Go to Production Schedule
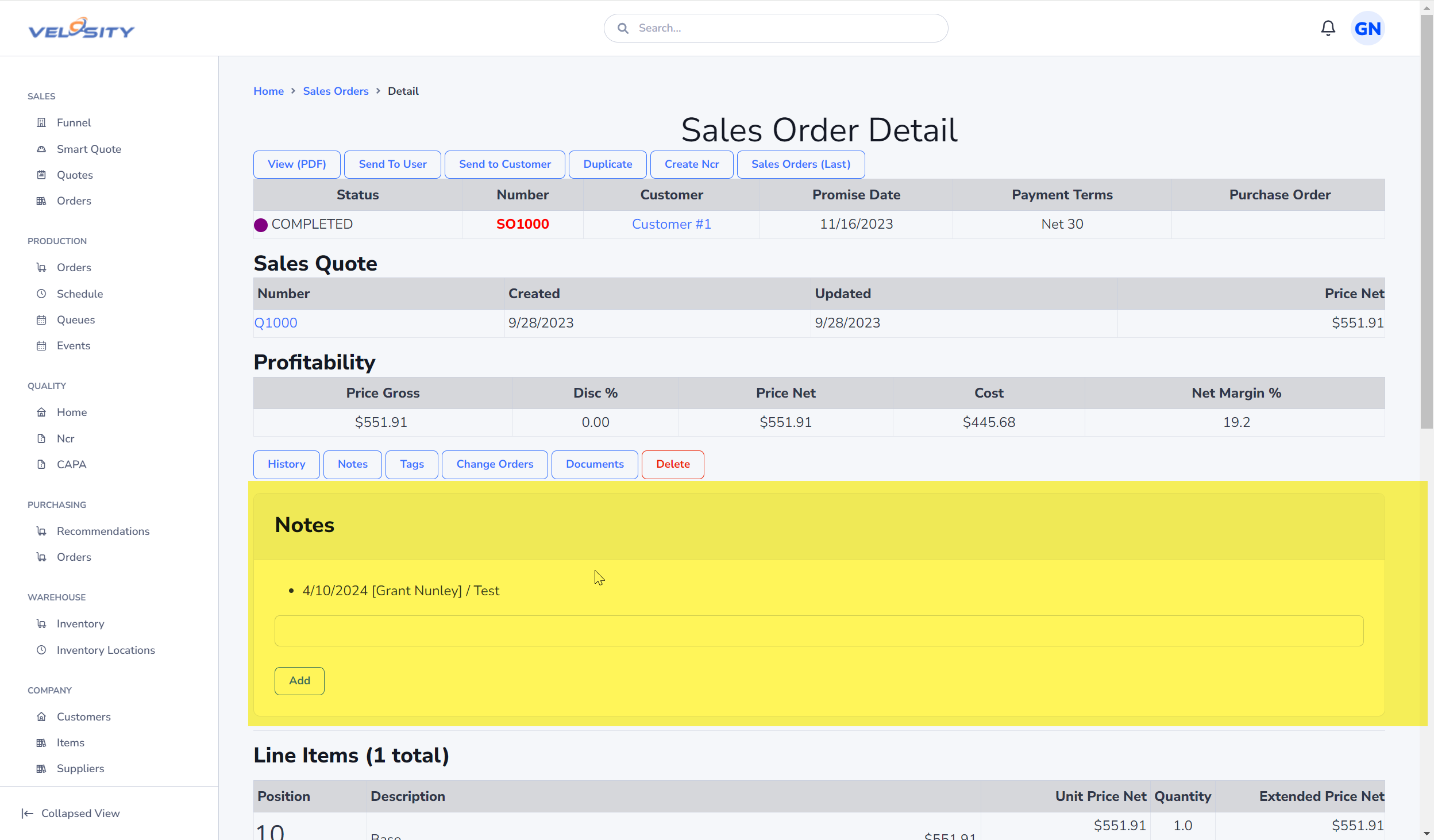 coord(79,294)
